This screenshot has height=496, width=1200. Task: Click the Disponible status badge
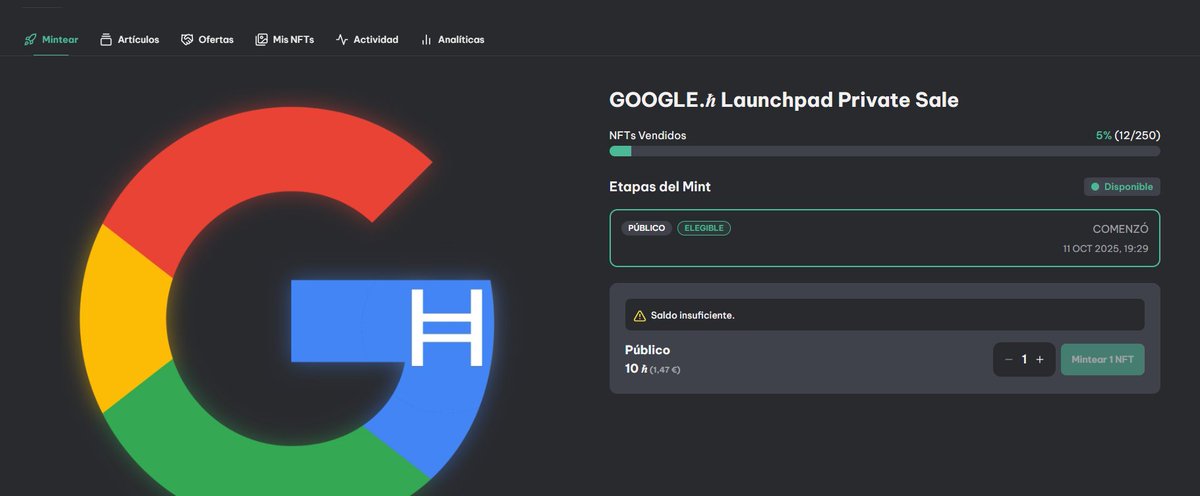click(x=1122, y=186)
